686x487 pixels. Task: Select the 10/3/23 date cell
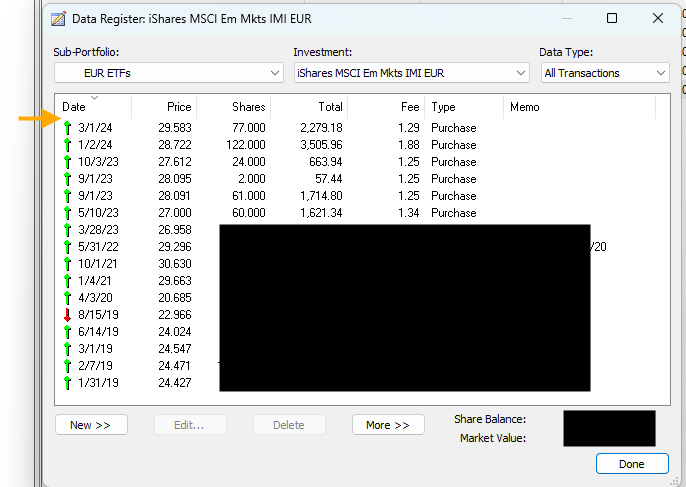pyautogui.click(x=98, y=162)
